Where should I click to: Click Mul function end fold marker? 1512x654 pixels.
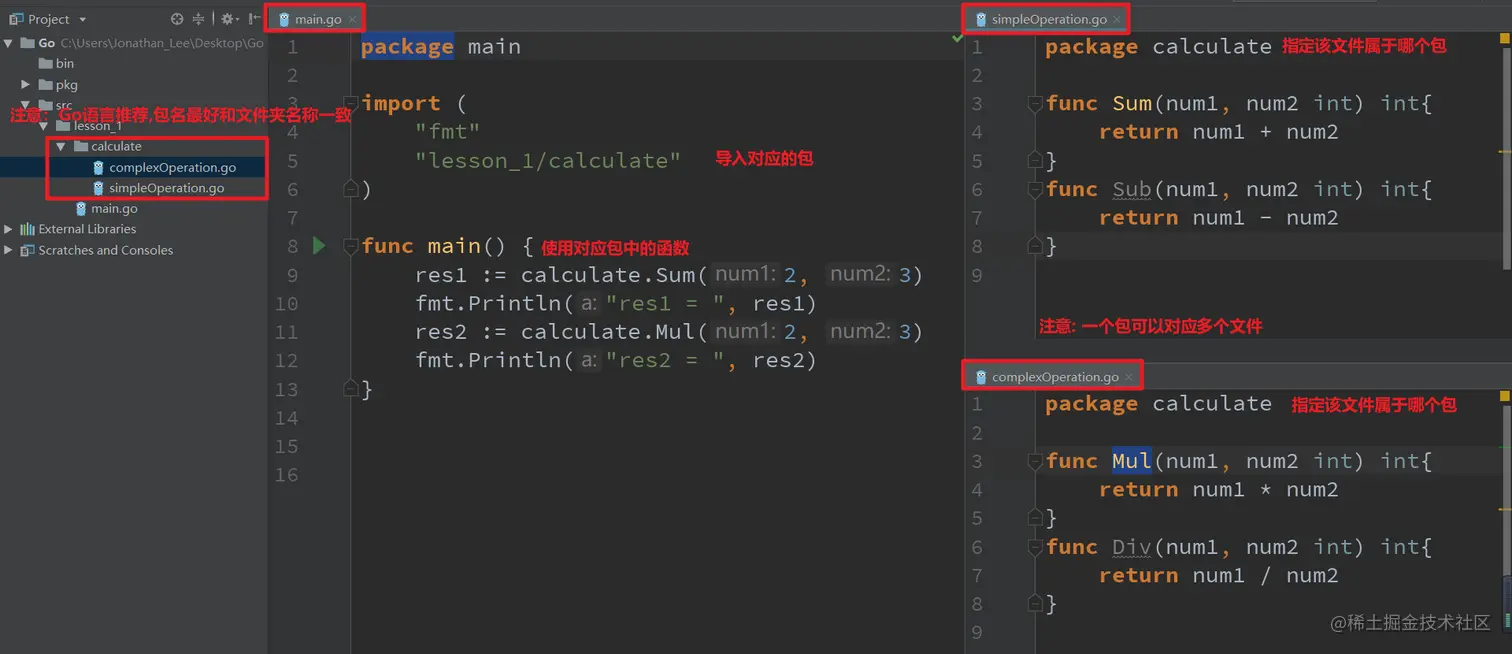pos(1034,517)
